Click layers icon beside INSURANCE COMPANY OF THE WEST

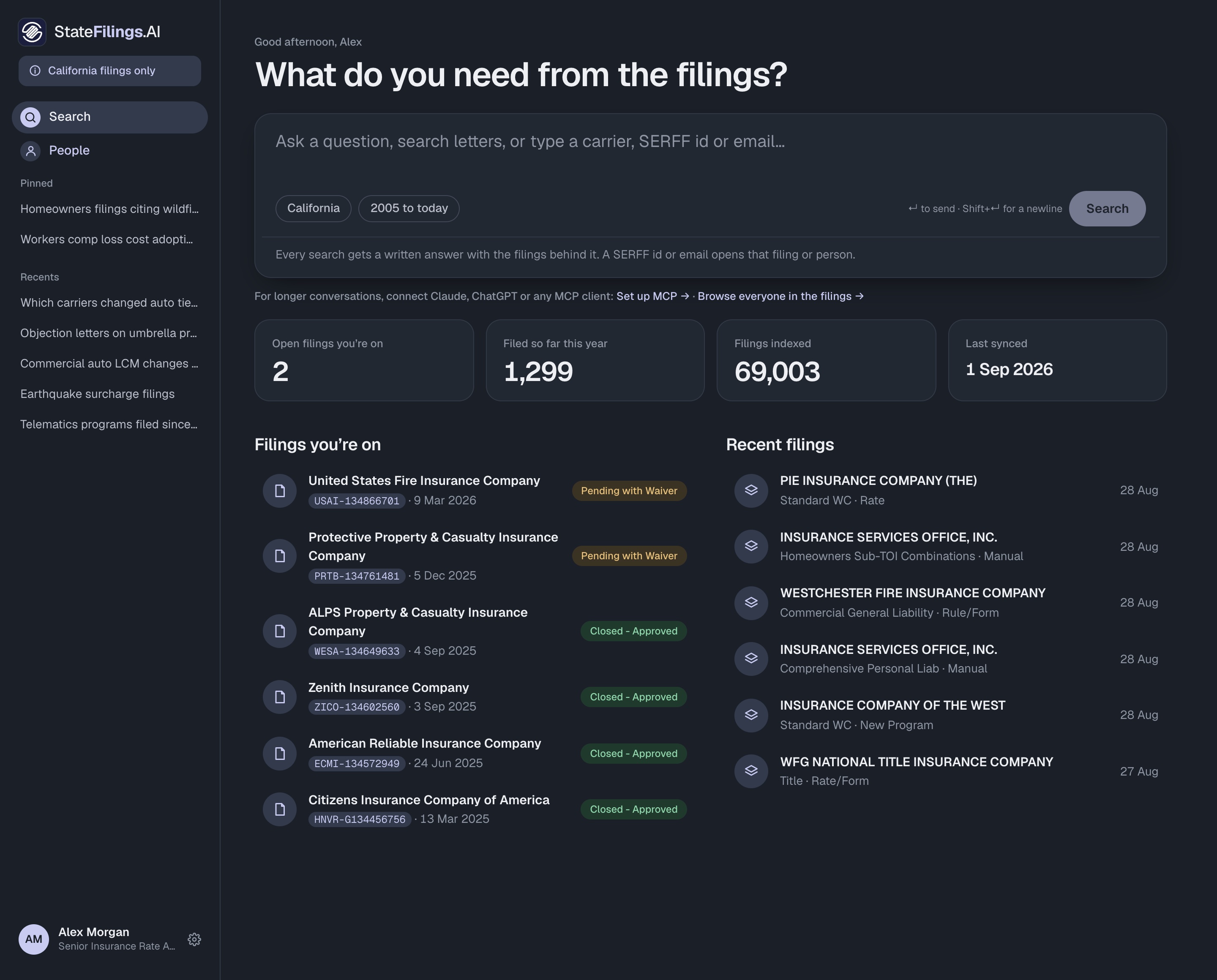[751, 715]
